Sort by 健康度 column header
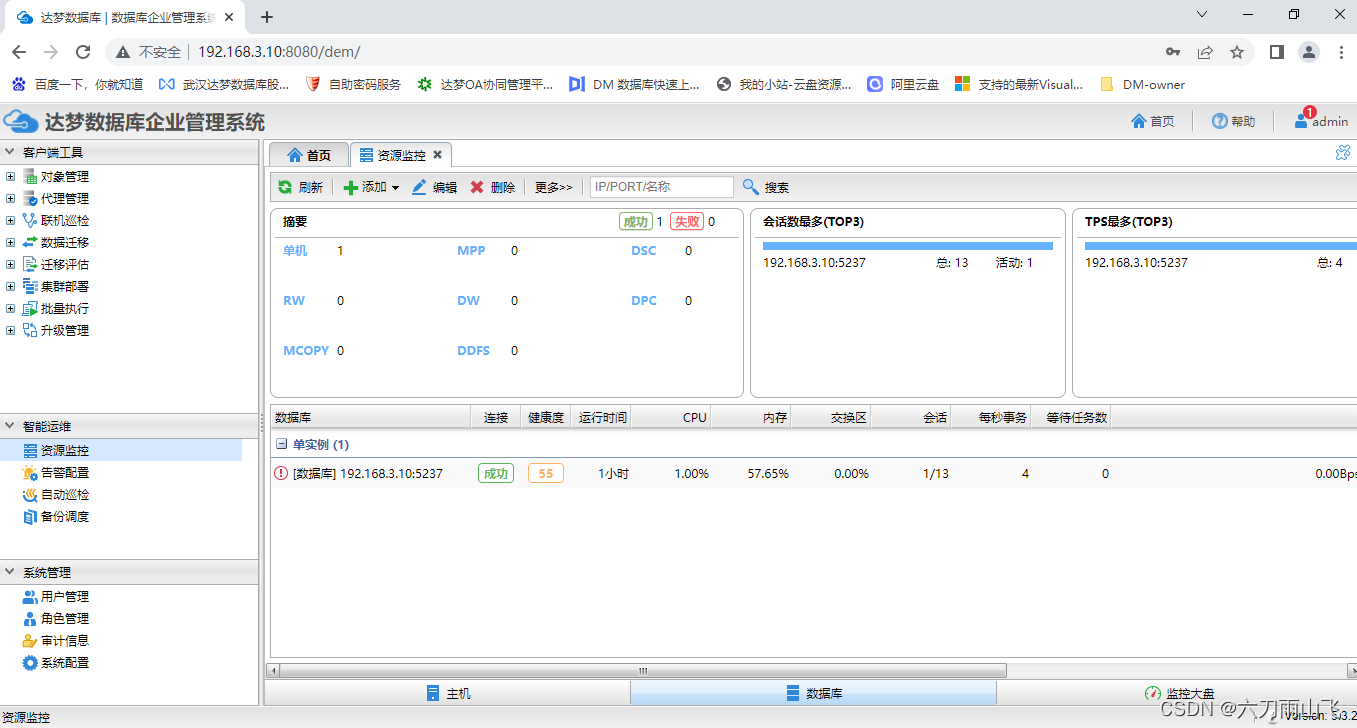This screenshot has height=728, width=1357. point(546,417)
